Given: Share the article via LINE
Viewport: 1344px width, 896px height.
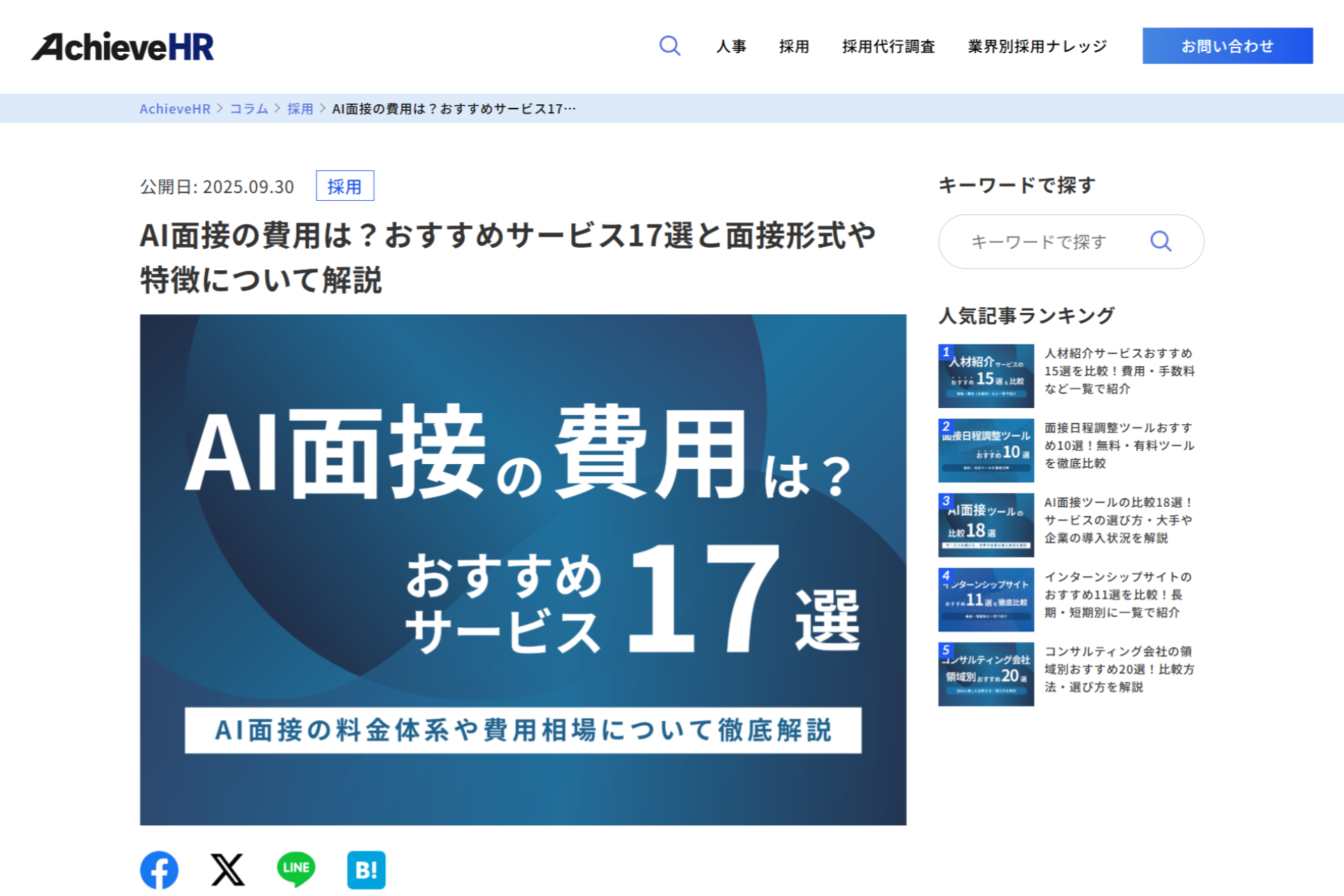Looking at the screenshot, I should pos(296,869).
